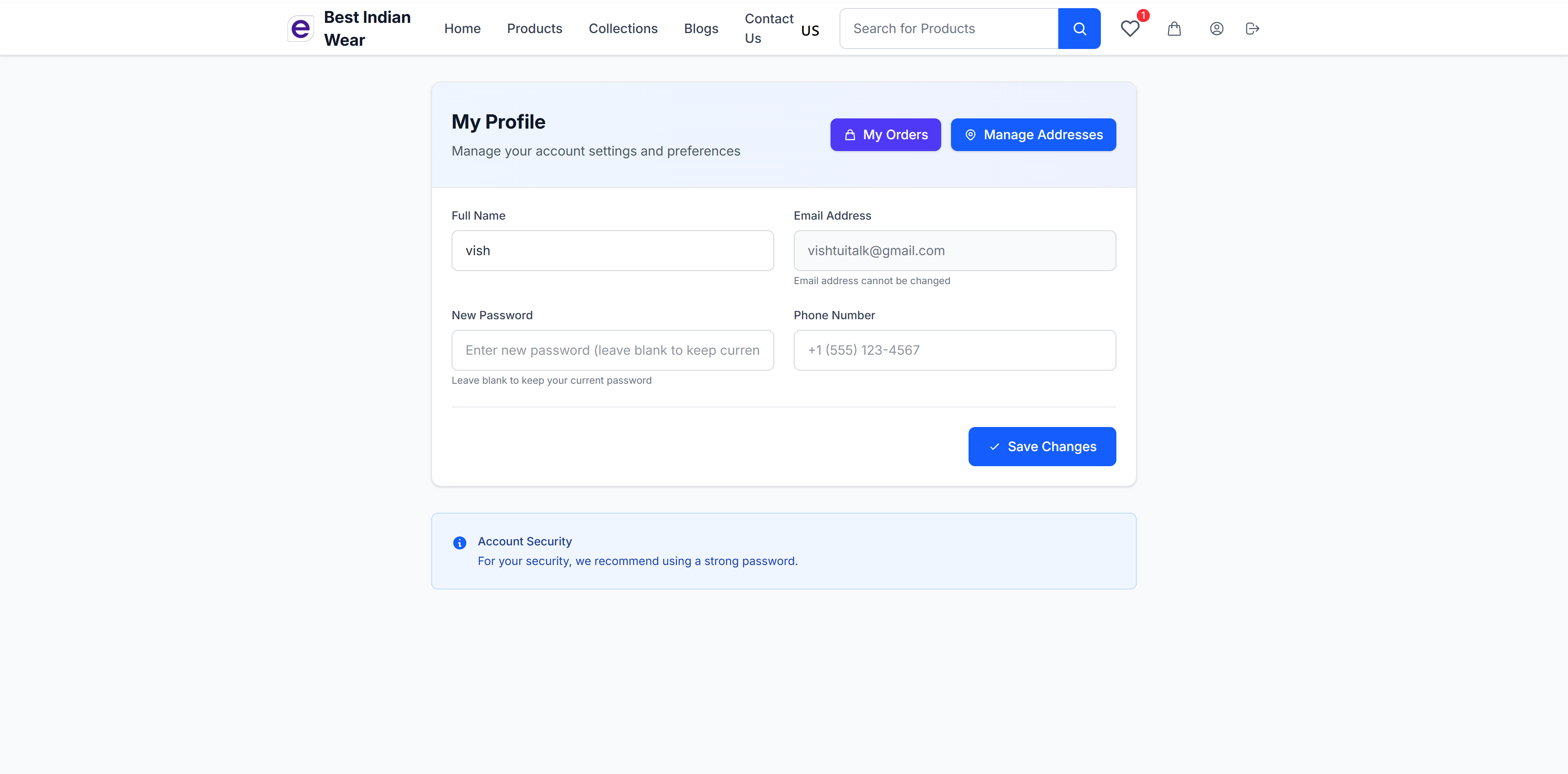
Task: Open the Blogs page
Action: point(701,28)
